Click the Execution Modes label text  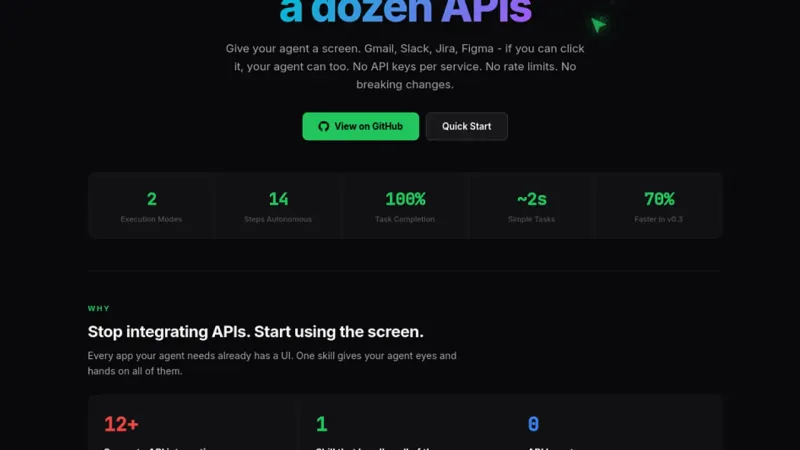coord(151,219)
